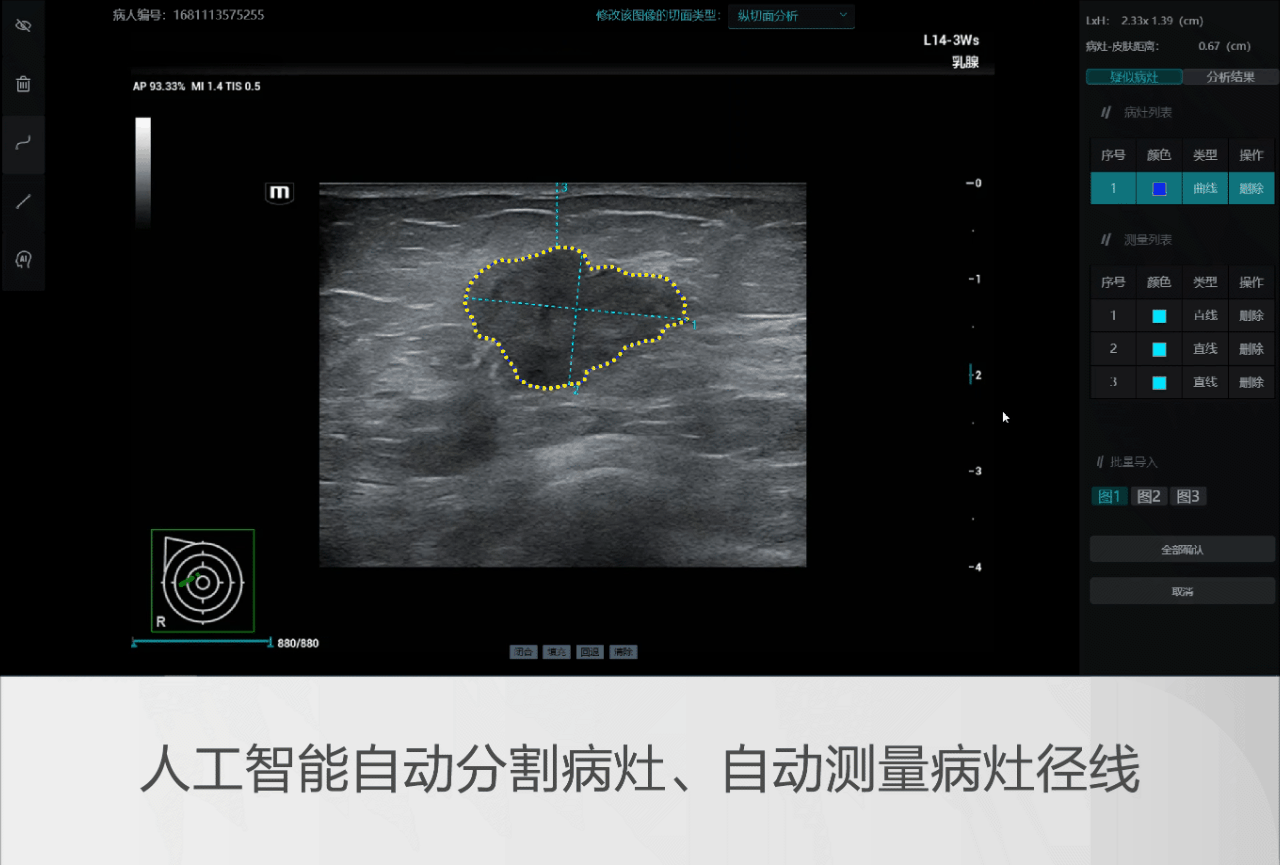The height and width of the screenshot is (865, 1280).
Task: Toggle annotation visibility with the eye icon
Action: [x=23, y=25]
